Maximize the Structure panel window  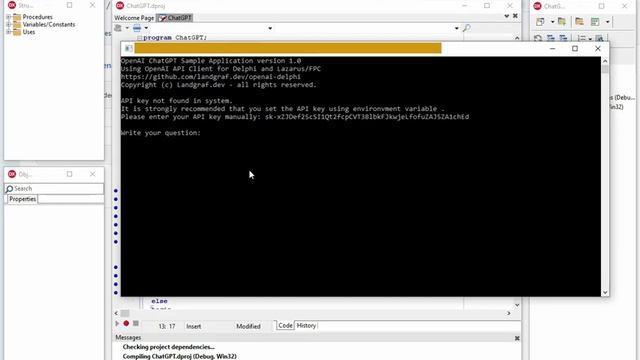coord(69,5)
